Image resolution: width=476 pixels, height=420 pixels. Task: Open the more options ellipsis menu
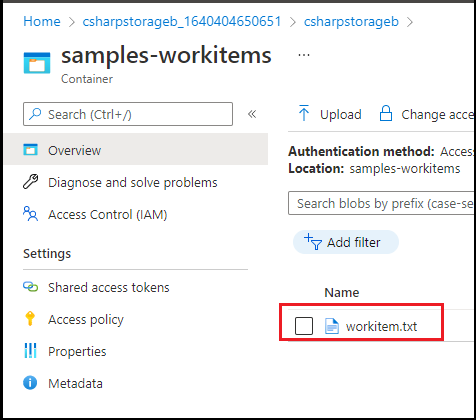(x=304, y=55)
